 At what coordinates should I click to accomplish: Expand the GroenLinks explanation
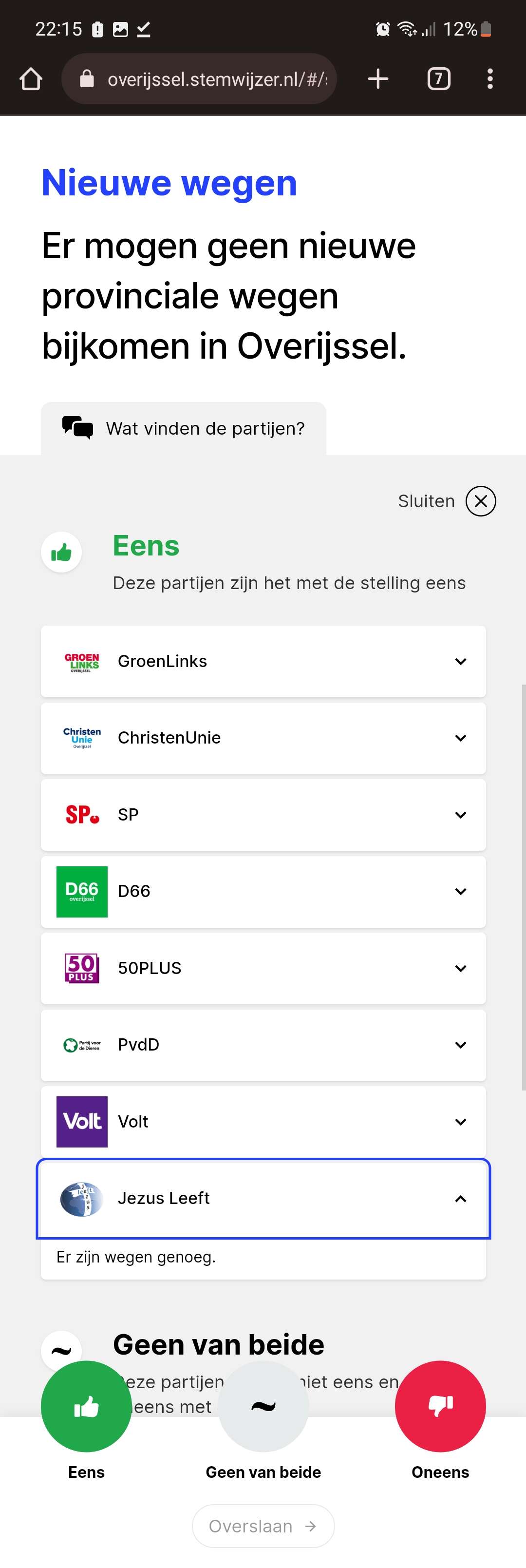[263, 661]
